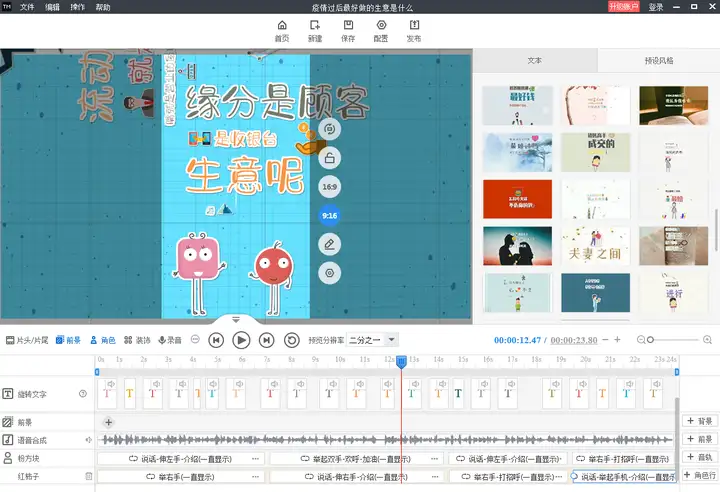This screenshot has height=492, width=720.
Task: Decrease duration with minus beside total time
Action: [x=605, y=340]
